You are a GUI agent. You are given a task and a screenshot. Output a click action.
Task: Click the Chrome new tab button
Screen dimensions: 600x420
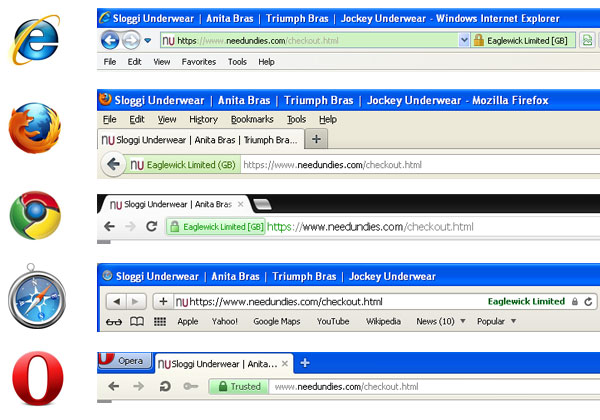(x=262, y=205)
